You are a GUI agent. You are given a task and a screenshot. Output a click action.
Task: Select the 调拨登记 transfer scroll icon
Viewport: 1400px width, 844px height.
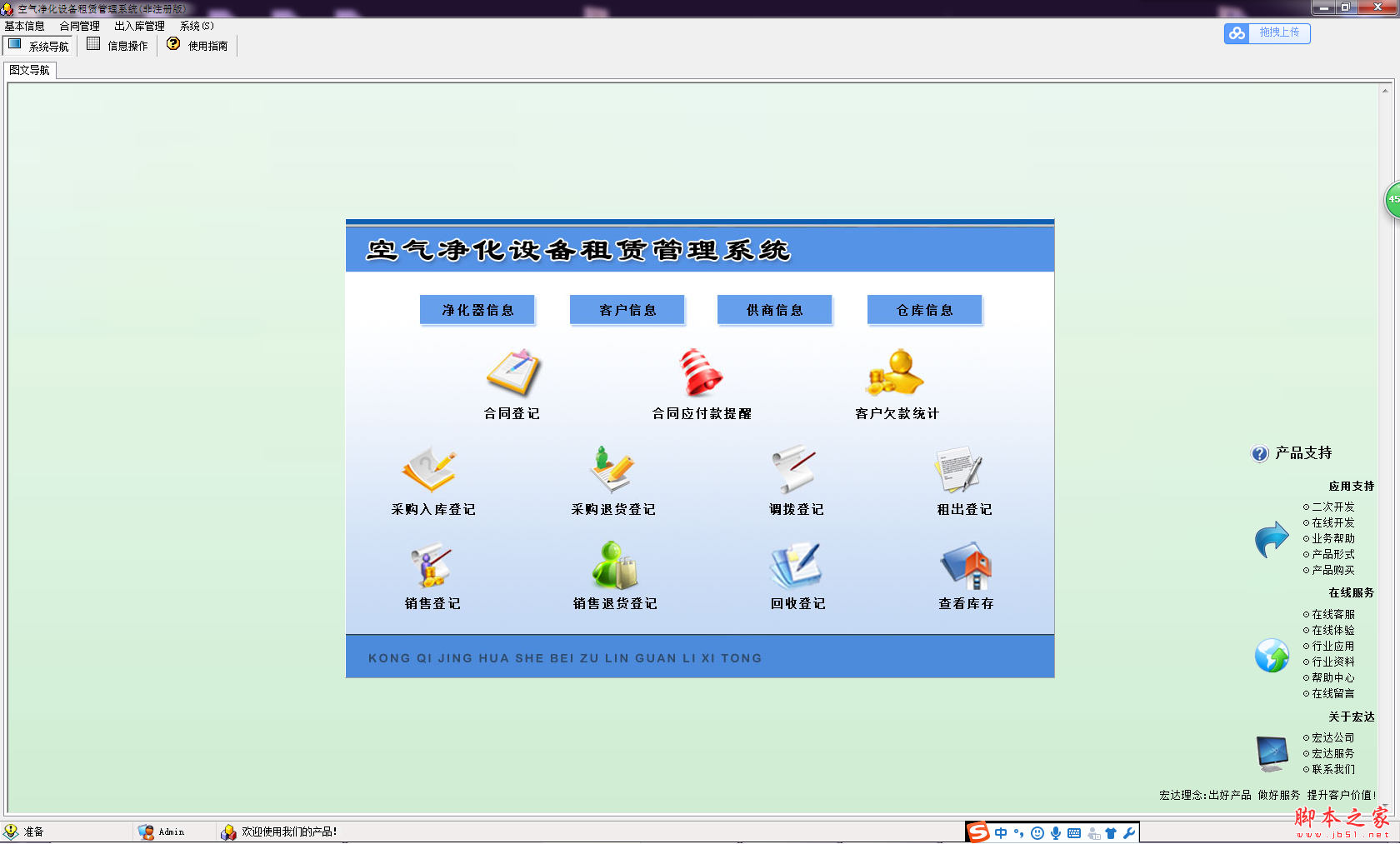click(794, 469)
